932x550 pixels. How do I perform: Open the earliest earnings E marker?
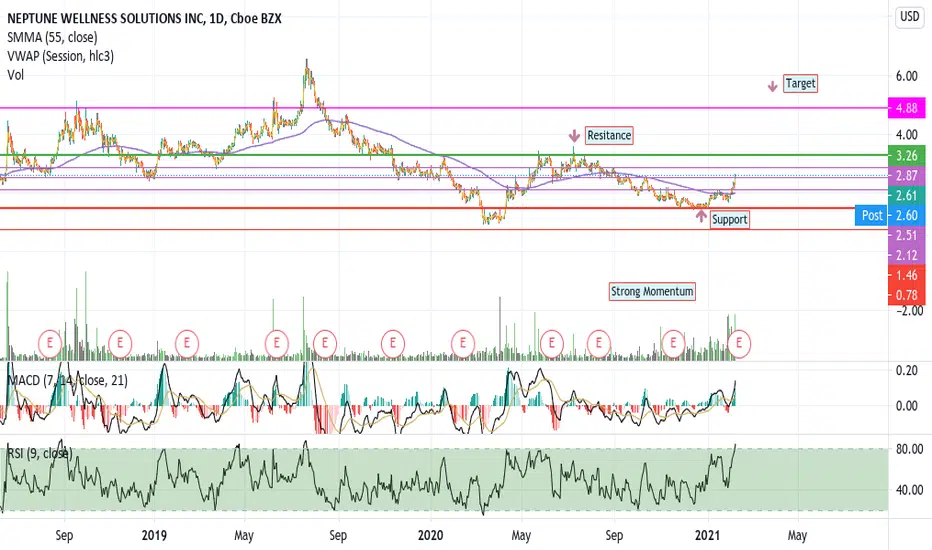[50, 343]
